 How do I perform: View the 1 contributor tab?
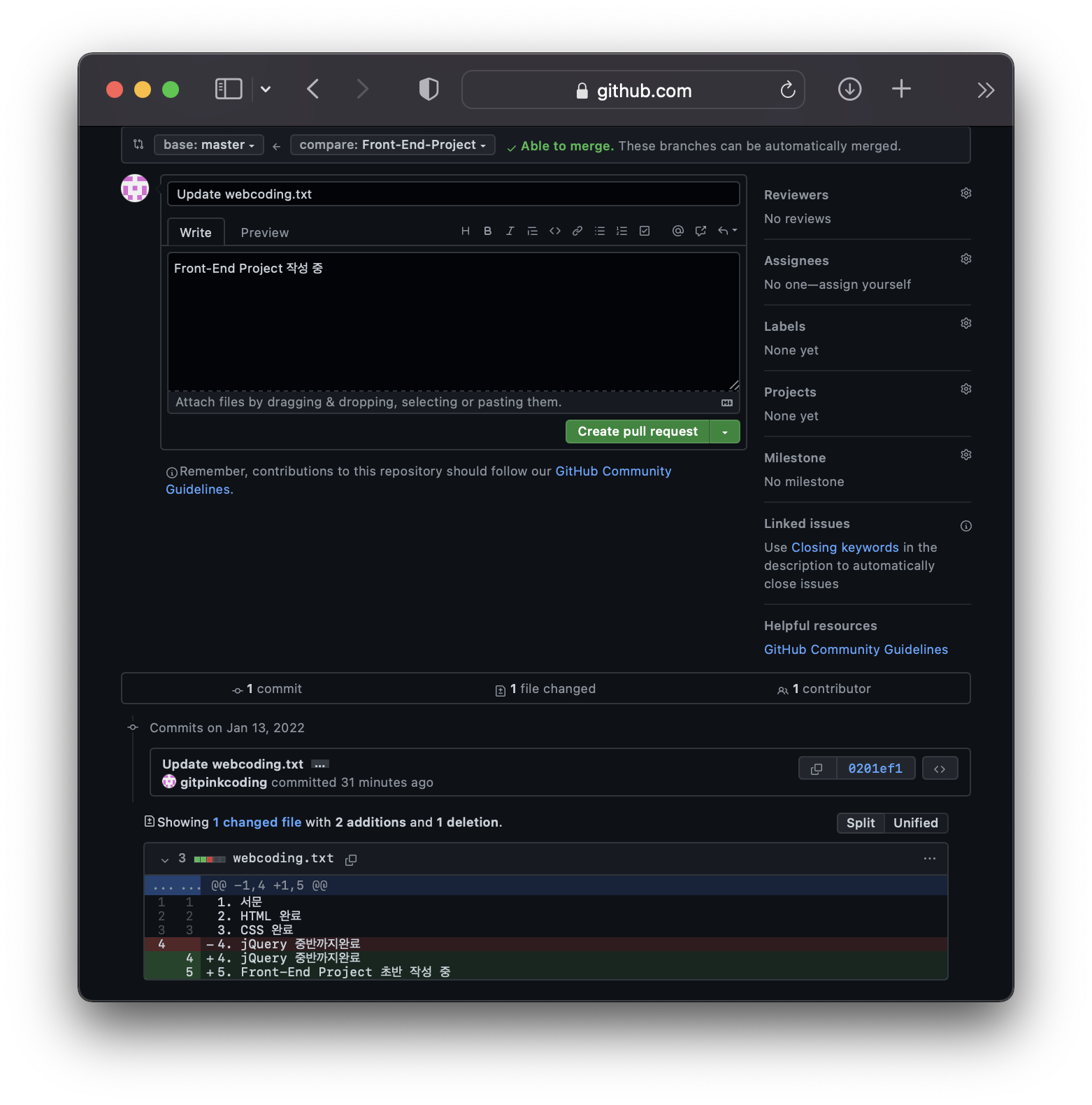[x=824, y=689]
